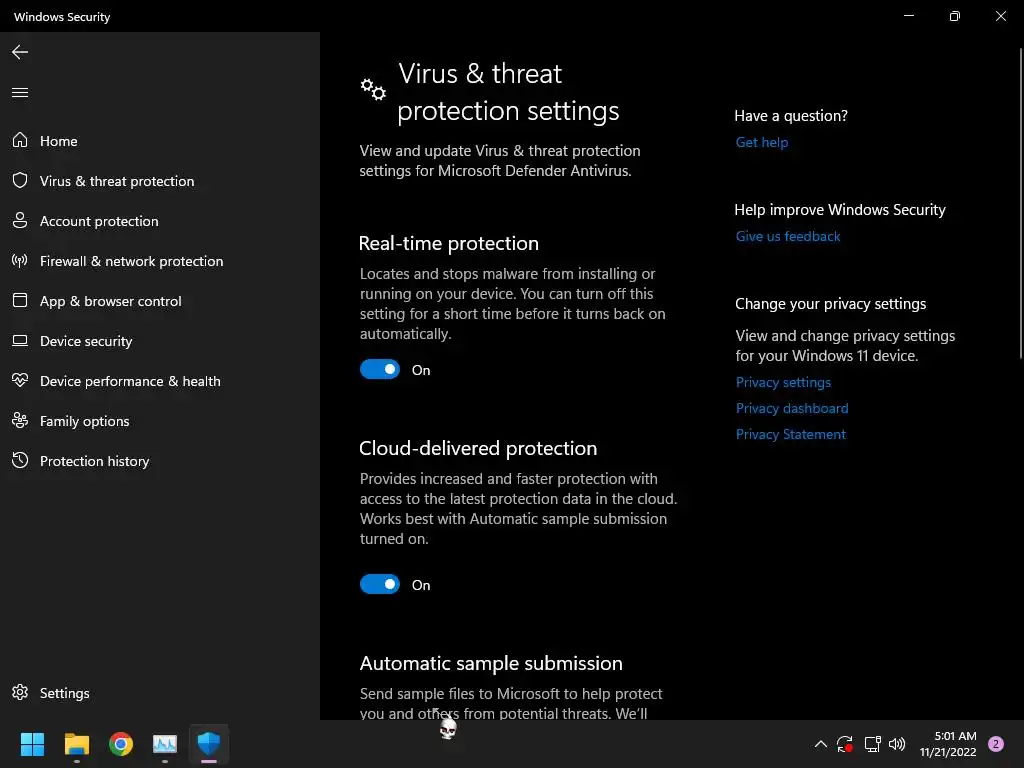Screen dimensions: 1024x768
Task: Click the Have a question? text
Action: (x=791, y=116)
